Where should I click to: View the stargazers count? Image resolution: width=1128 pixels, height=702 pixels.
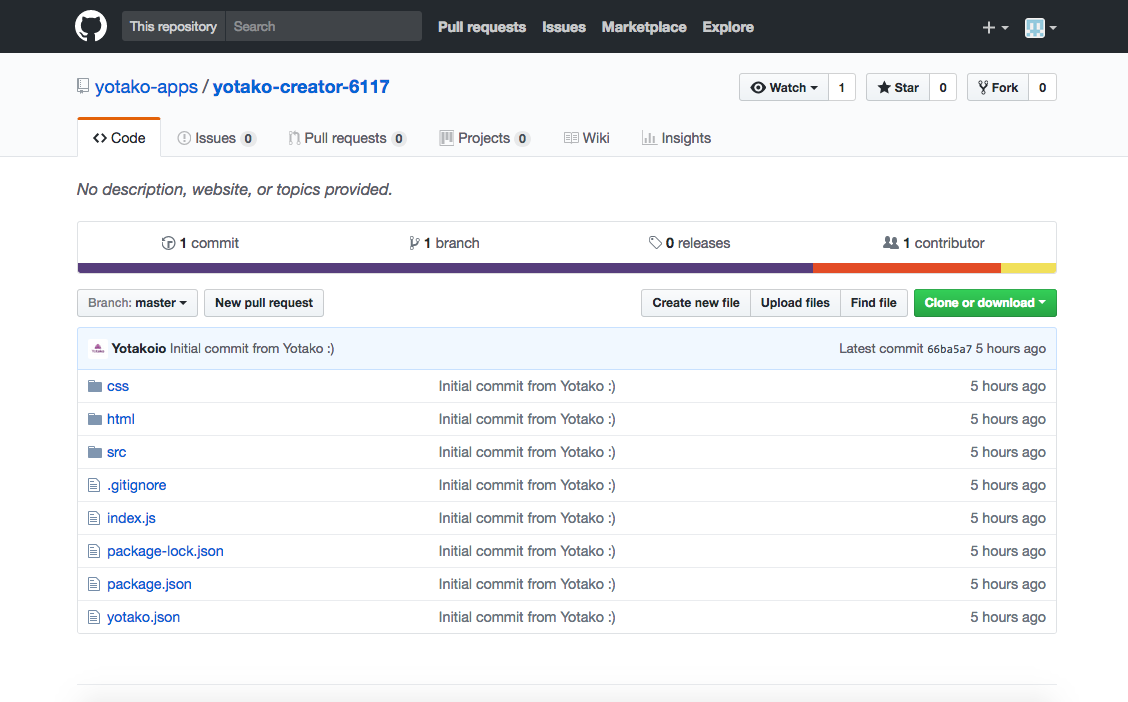point(943,88)
